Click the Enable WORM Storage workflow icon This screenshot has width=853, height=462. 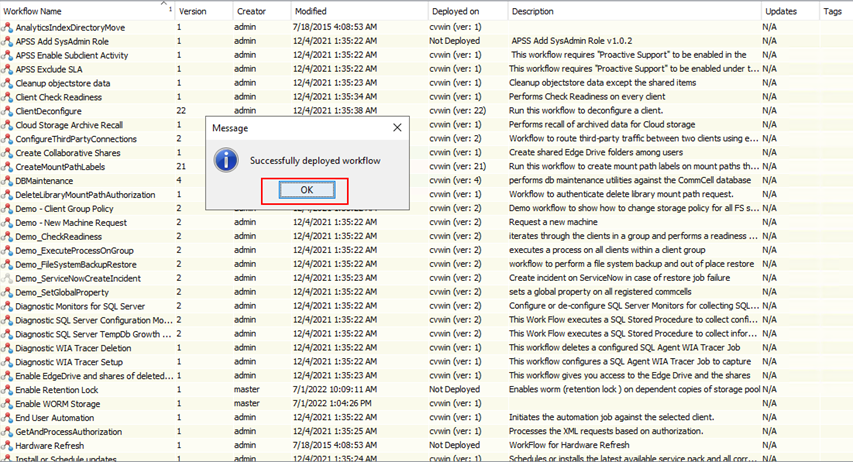(8, 404)
